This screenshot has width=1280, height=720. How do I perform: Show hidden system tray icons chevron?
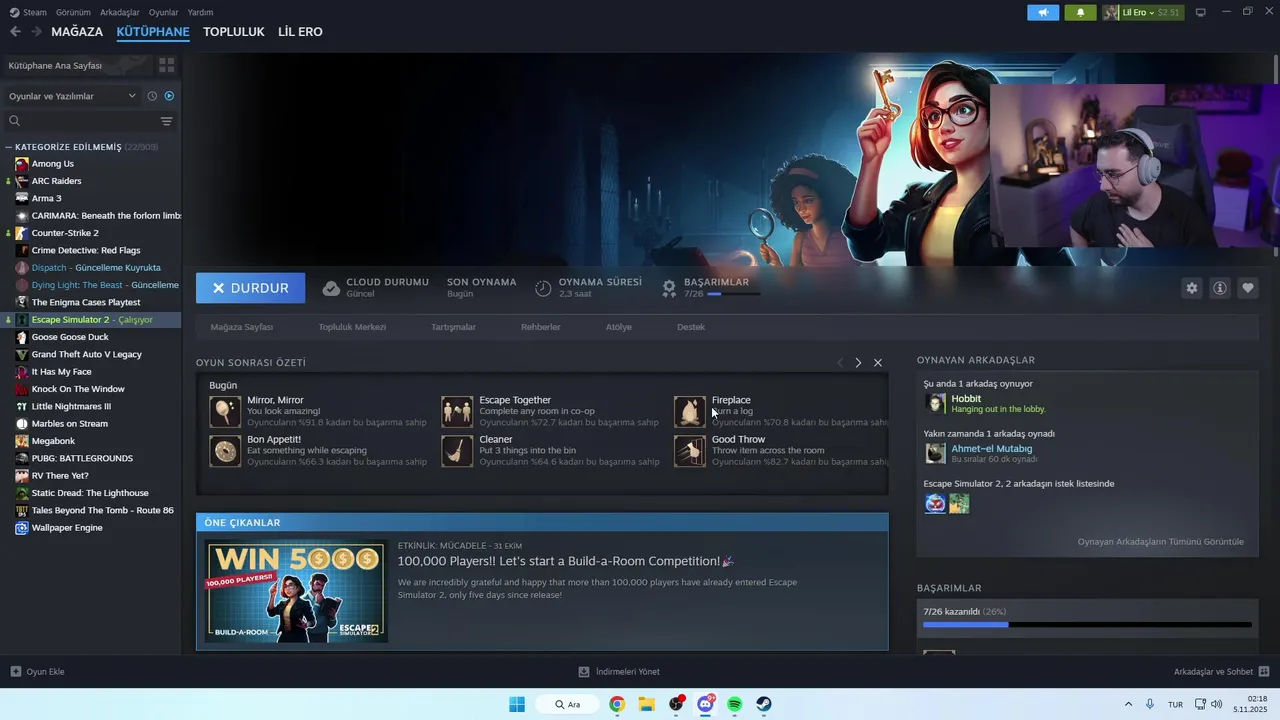1129,704
